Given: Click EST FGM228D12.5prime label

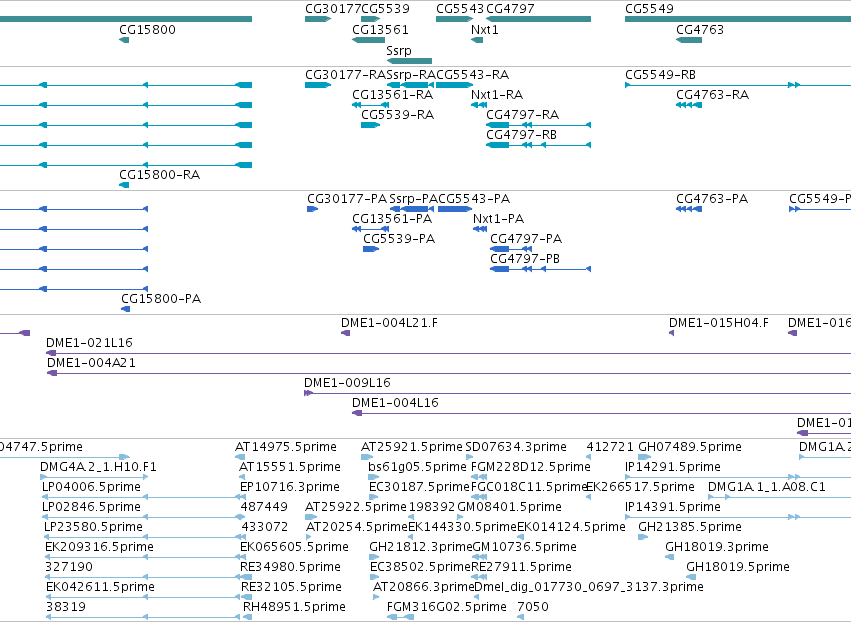Looking at the screenshot, I should 531,467.
